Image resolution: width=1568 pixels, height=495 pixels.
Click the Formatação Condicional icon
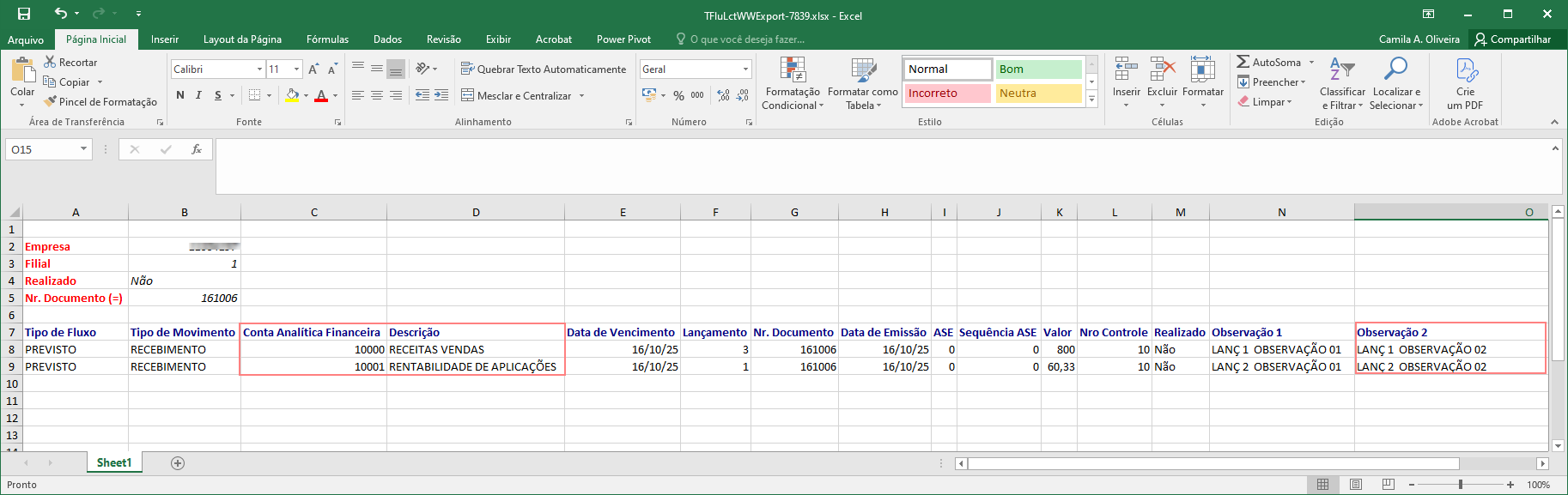(792, 70)
